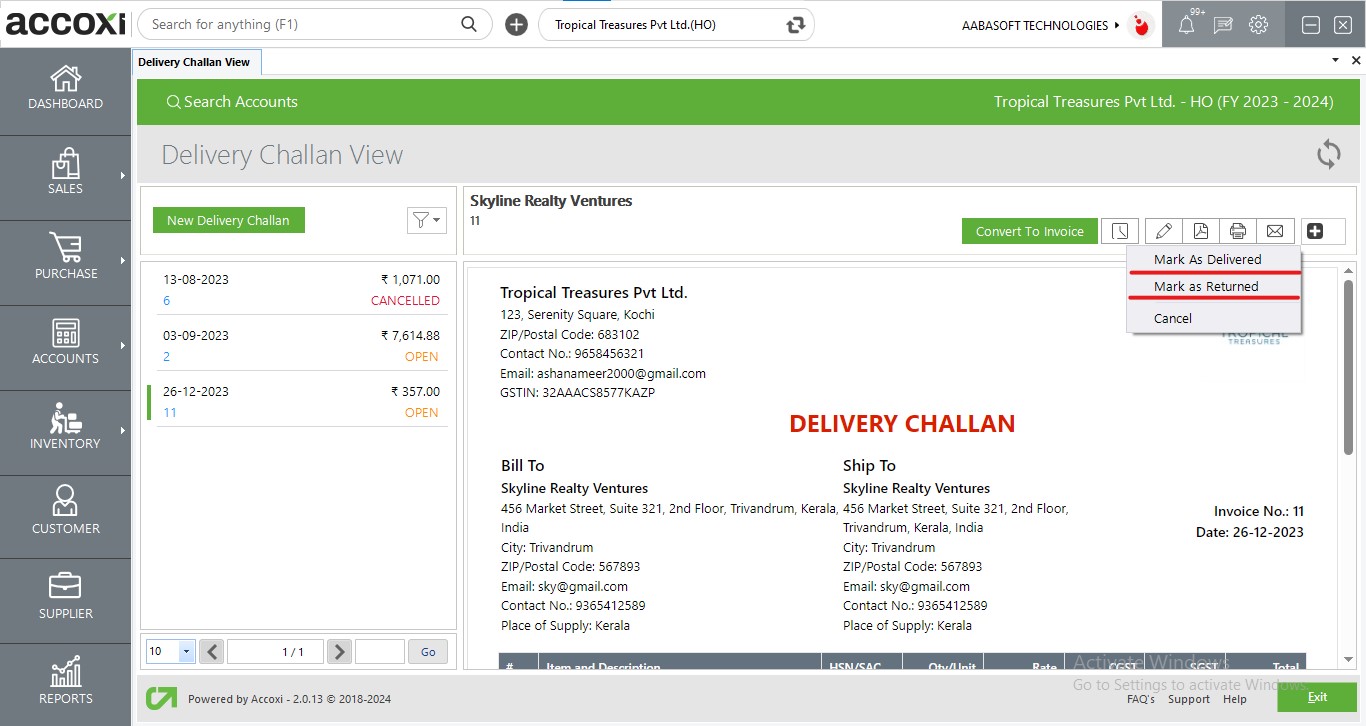Select the challan dated 03-09-2023
This screenshot has height=726, width=1366.
(x=299, y=346)
